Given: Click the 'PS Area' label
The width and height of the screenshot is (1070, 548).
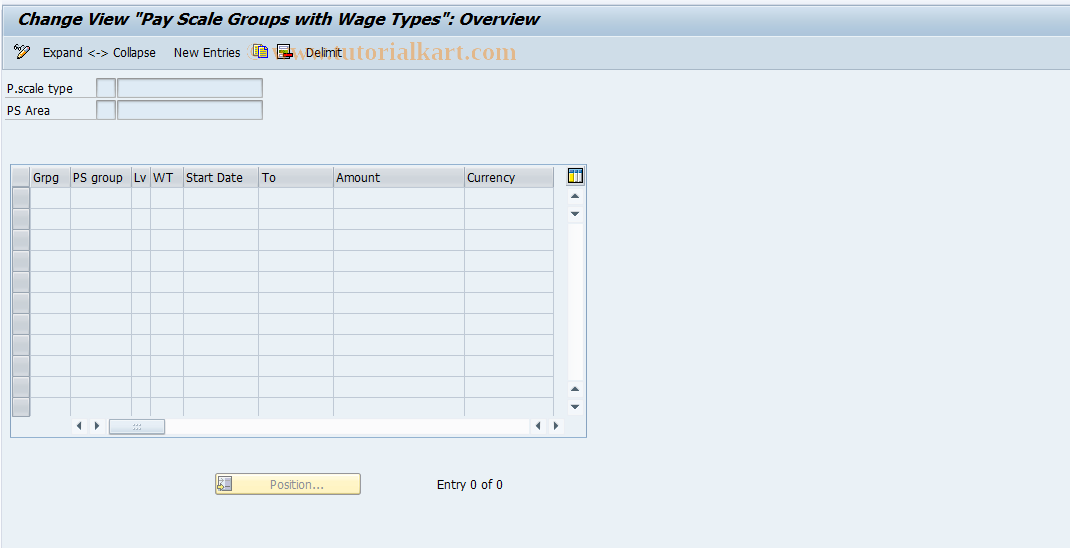Looking at the screenshot, I should click(x=28, y=111).
